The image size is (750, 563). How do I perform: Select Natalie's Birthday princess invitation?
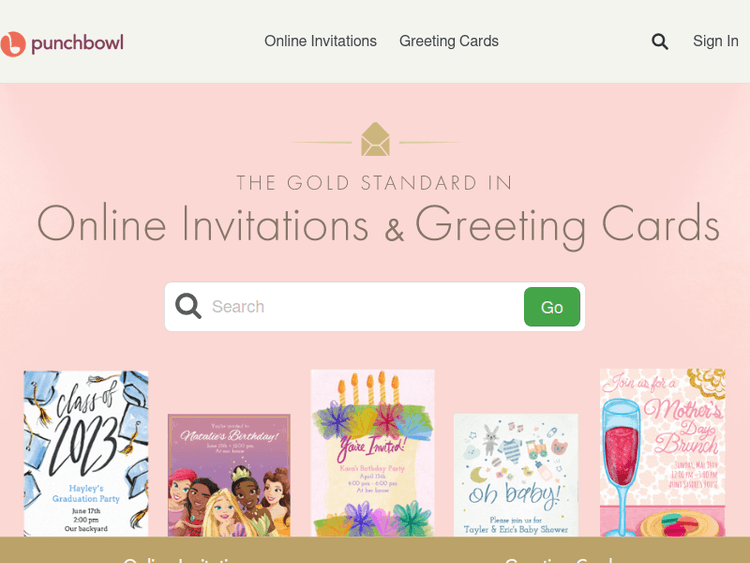(x=229, y=475)
